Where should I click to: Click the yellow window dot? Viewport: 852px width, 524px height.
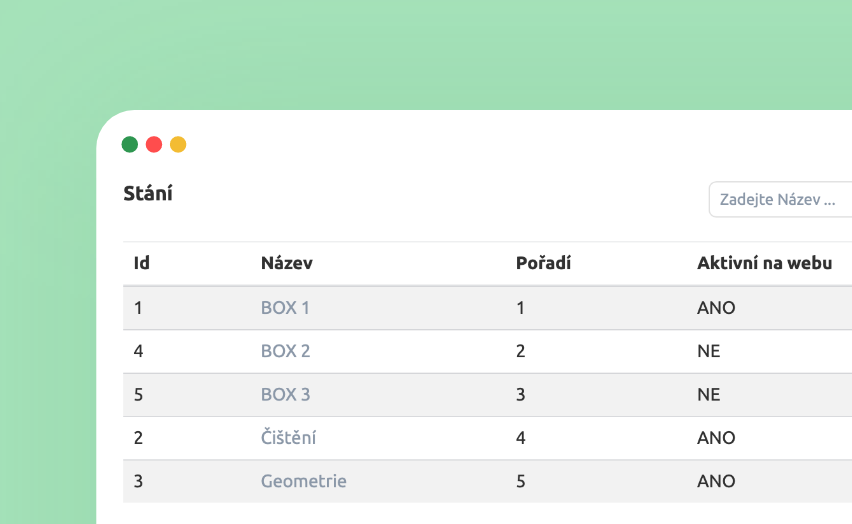(178, 144)
